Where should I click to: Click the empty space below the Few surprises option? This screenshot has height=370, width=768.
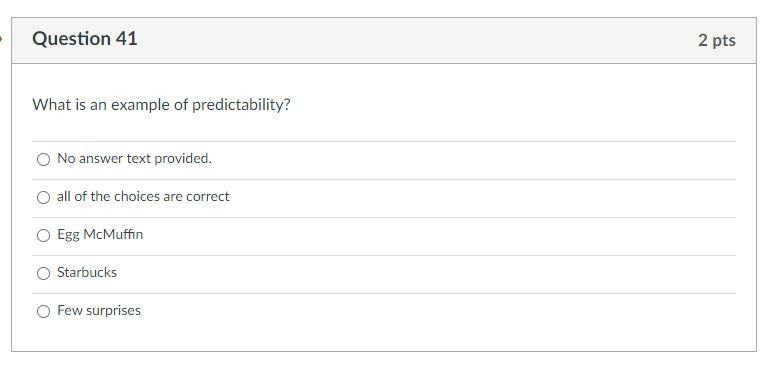click(x=384, y=338)
